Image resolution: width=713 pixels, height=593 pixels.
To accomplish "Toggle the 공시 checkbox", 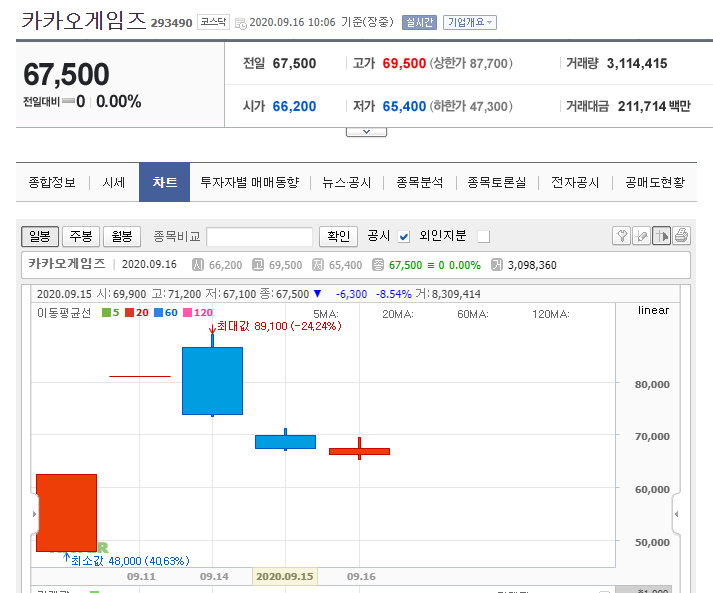I will (x=404, y=236).
